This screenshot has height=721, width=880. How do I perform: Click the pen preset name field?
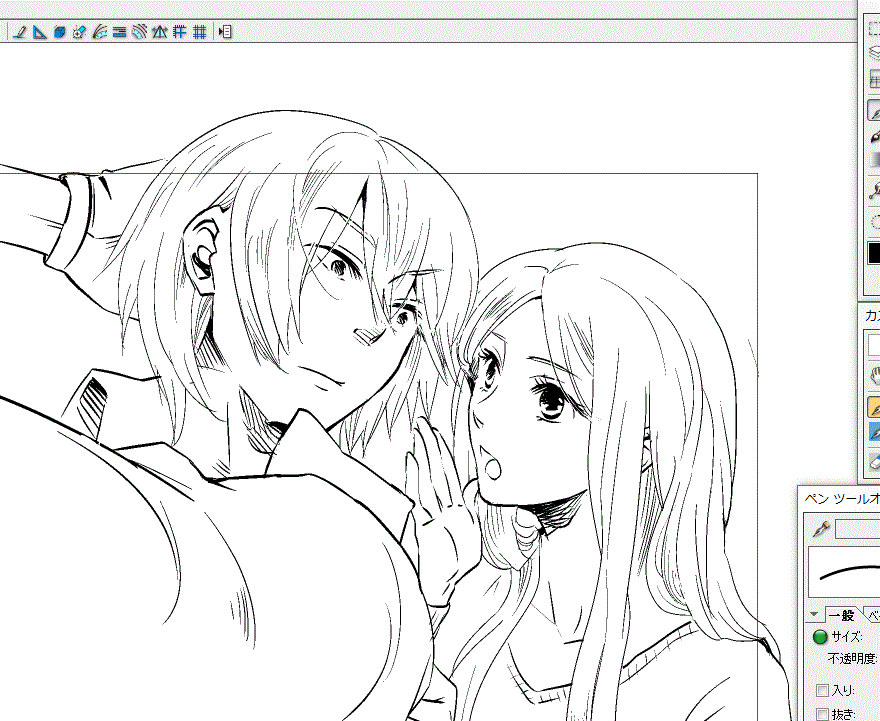858,529
